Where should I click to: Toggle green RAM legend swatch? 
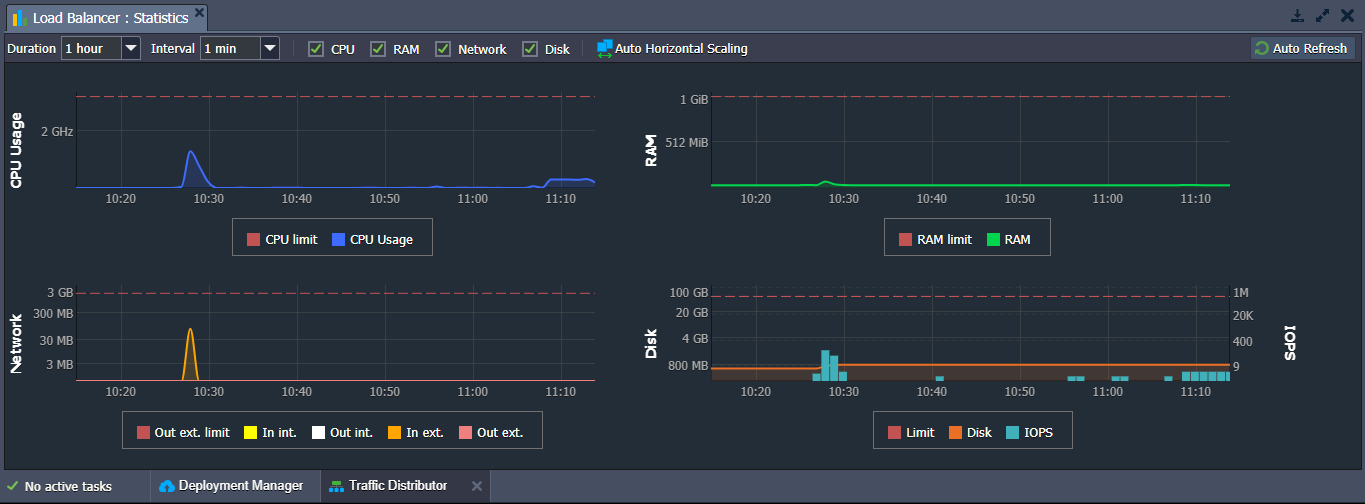pos(993,239)
